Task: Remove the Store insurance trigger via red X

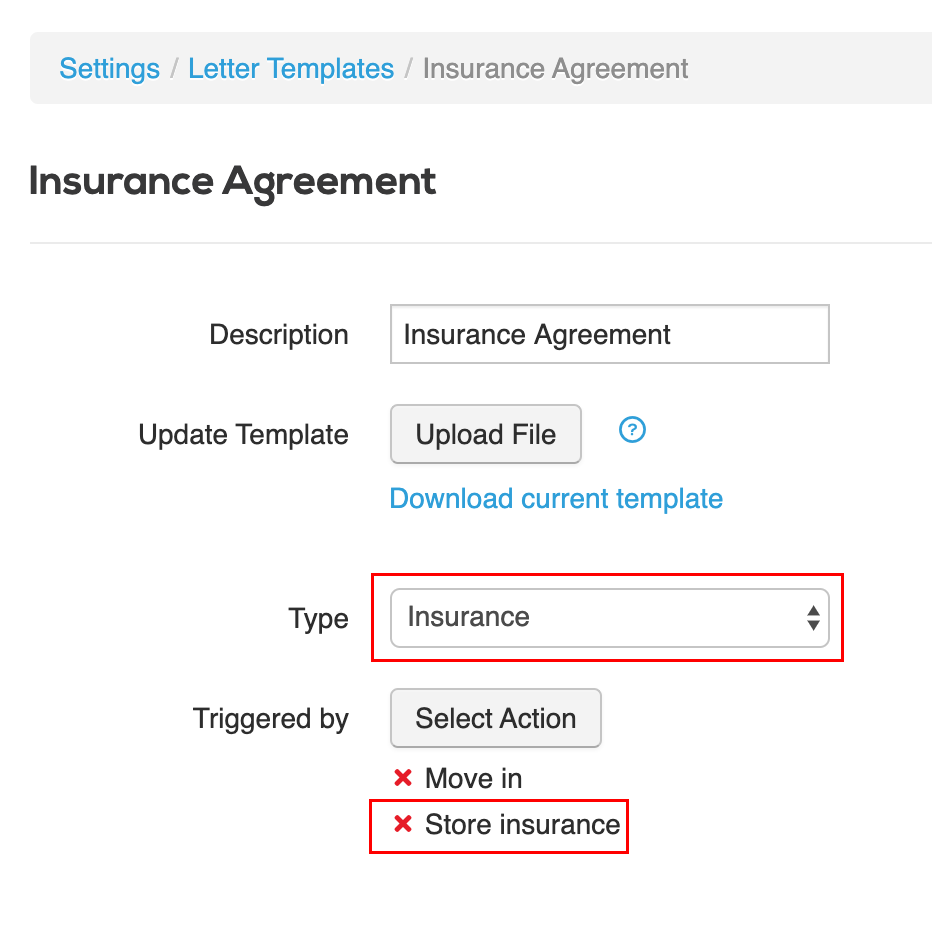Action: [403, 824]
